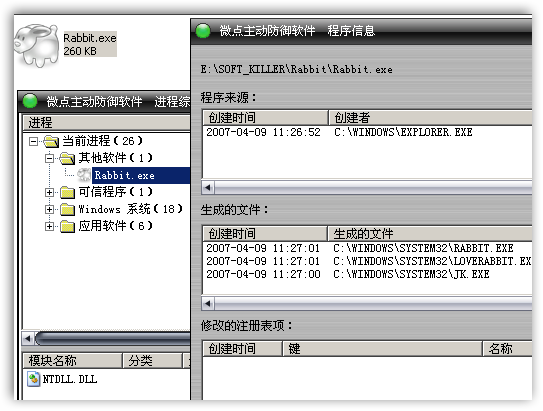This screenshot has height=411, width=543.
Task: Click the 模块名称 column header
Action: 72,360
